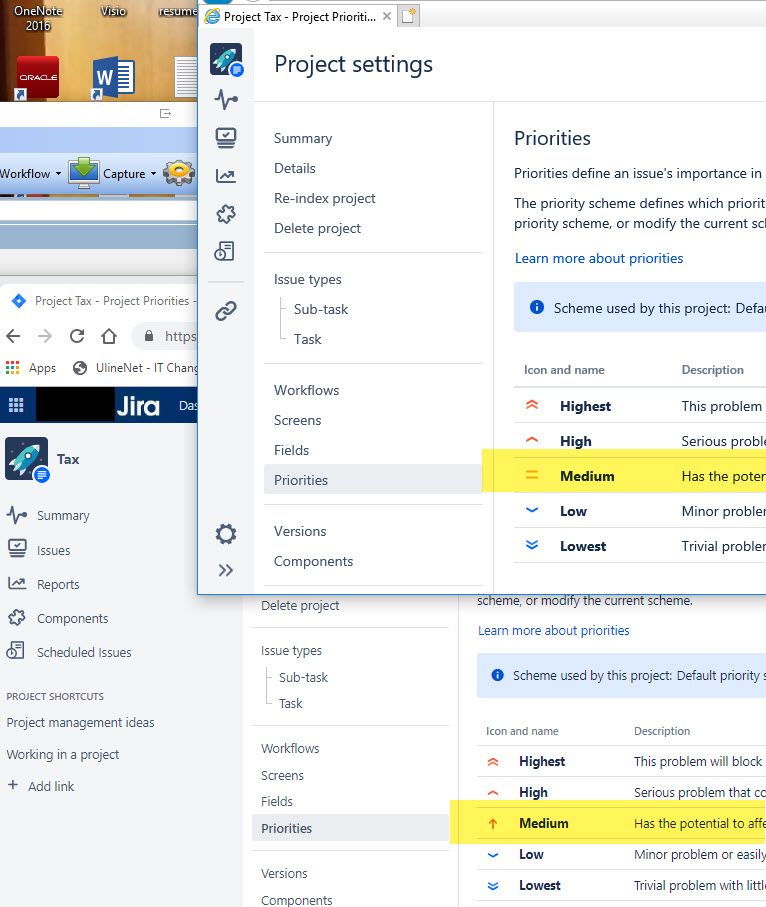Screen dimensions: 766x907
Task: Click the link chain icon in IE sidebar
Action: [x=226, y=311]
